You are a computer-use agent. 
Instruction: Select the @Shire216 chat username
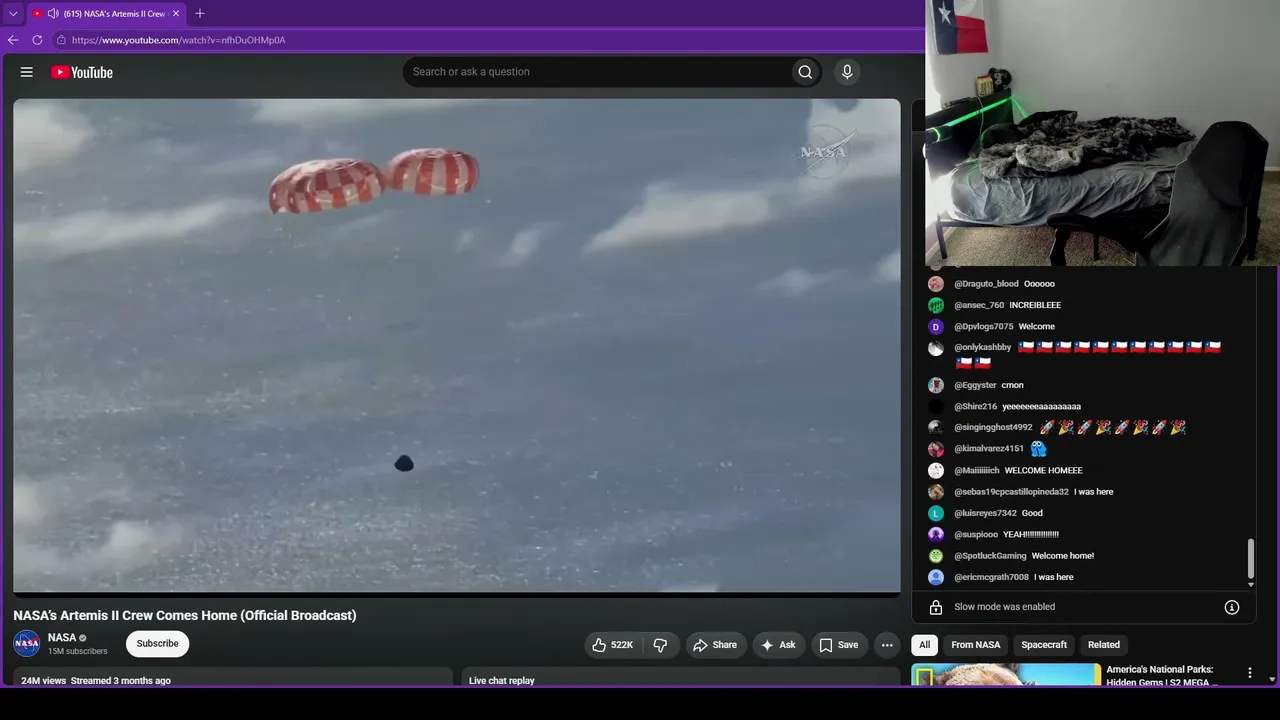point(975,407)
